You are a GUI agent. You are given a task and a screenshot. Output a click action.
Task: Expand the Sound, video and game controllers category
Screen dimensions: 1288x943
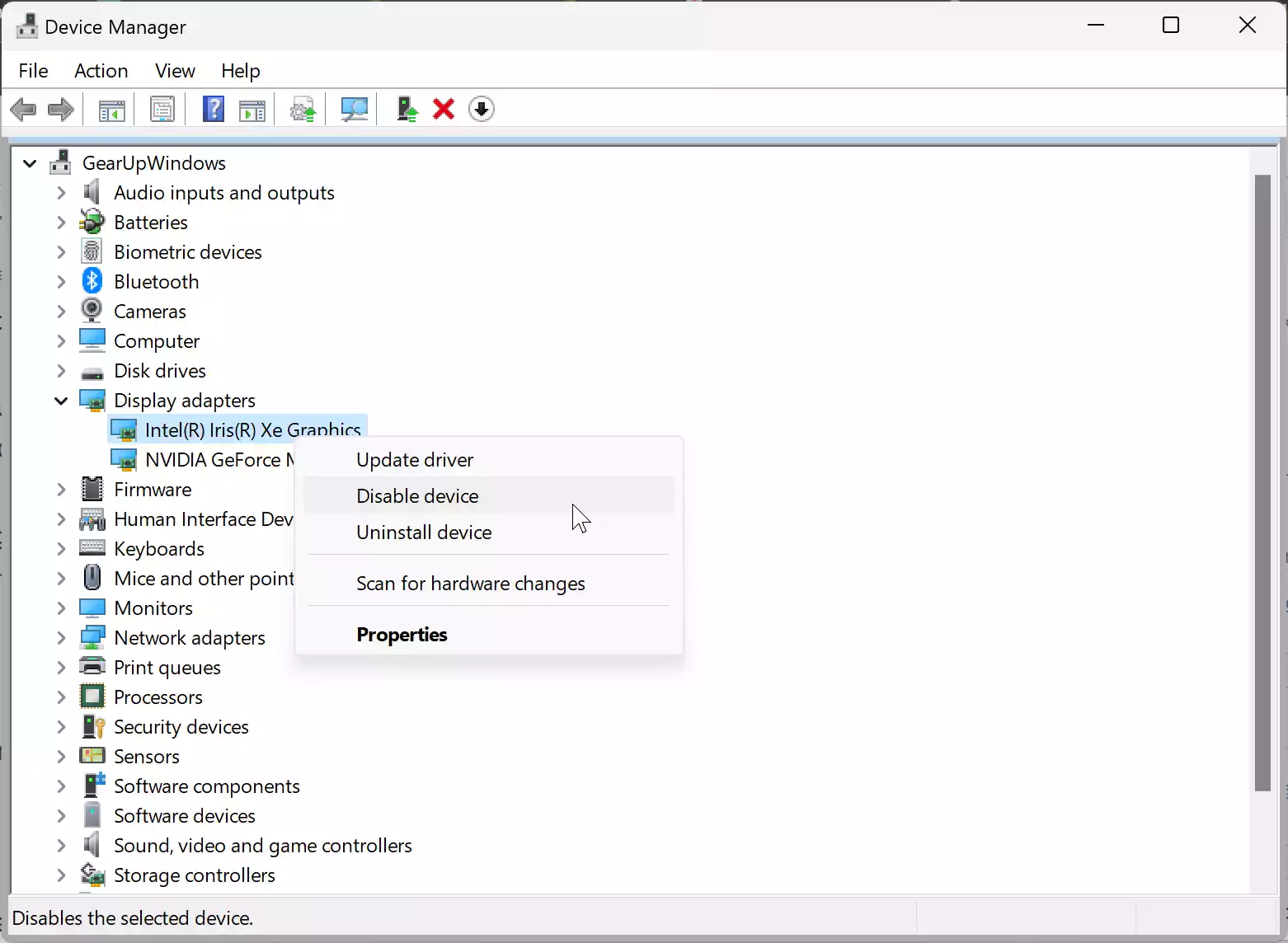tap(61, 845)
